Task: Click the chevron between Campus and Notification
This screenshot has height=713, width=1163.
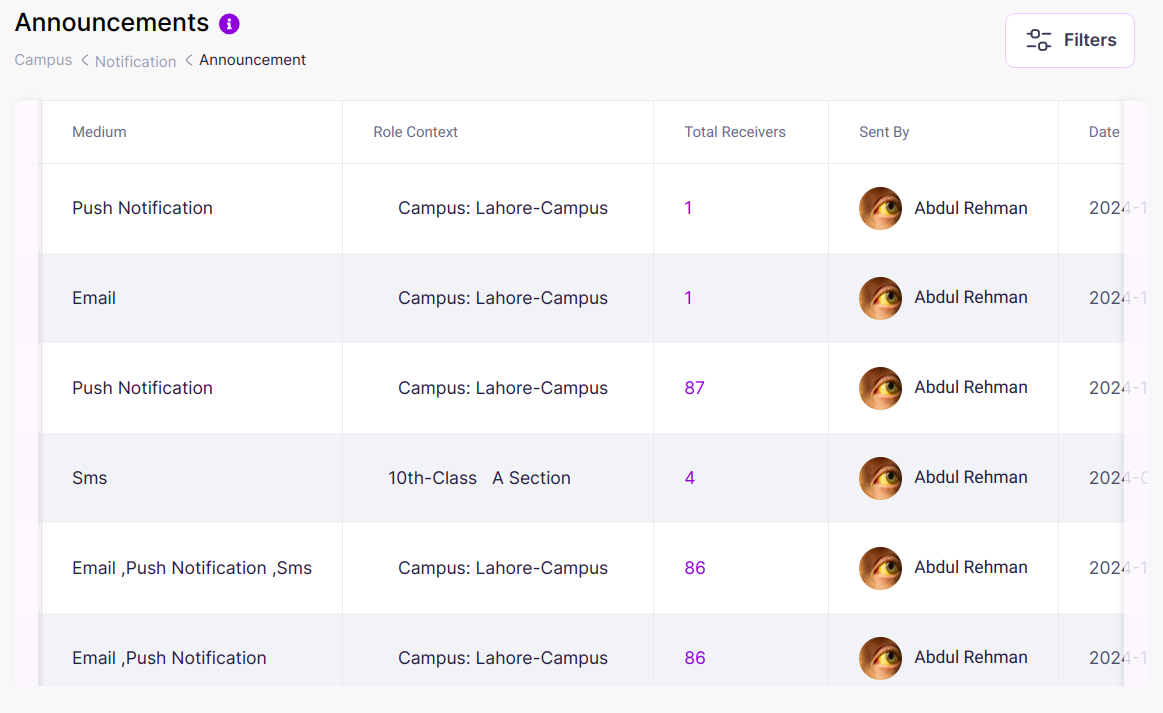Action: coord(84,61)
